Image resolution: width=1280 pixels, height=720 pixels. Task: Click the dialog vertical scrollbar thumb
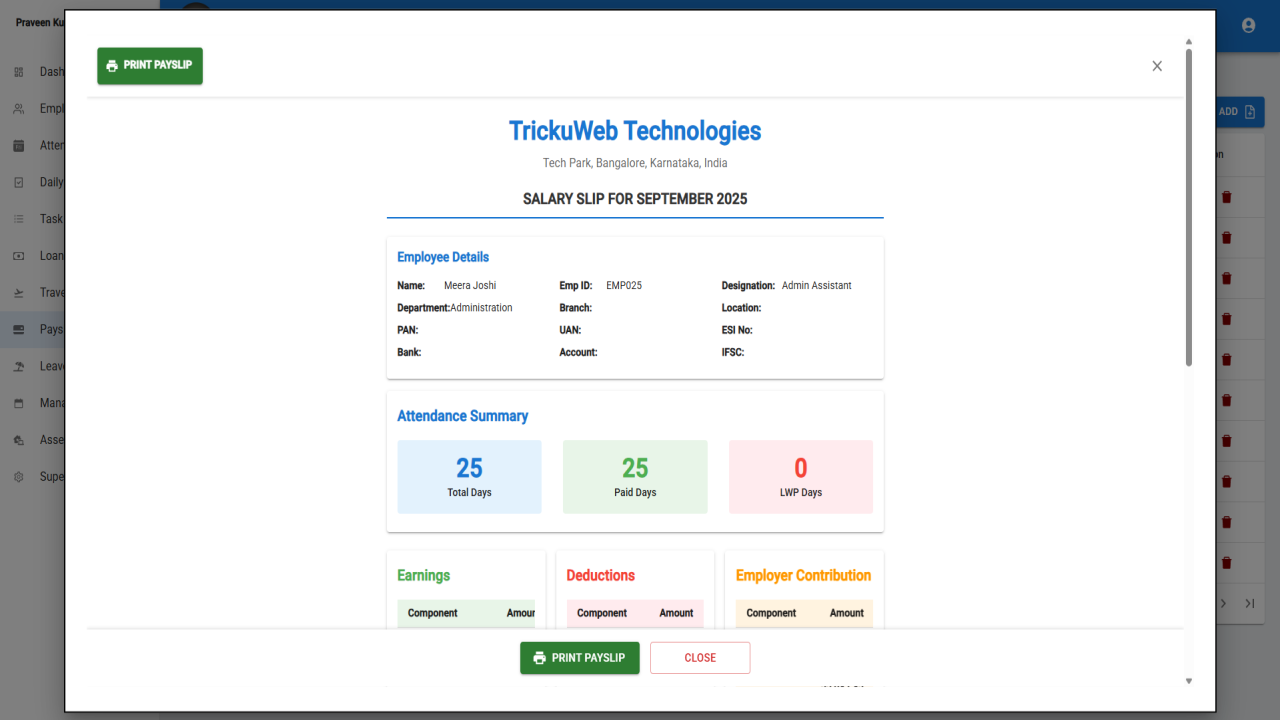pos(1189,207)
